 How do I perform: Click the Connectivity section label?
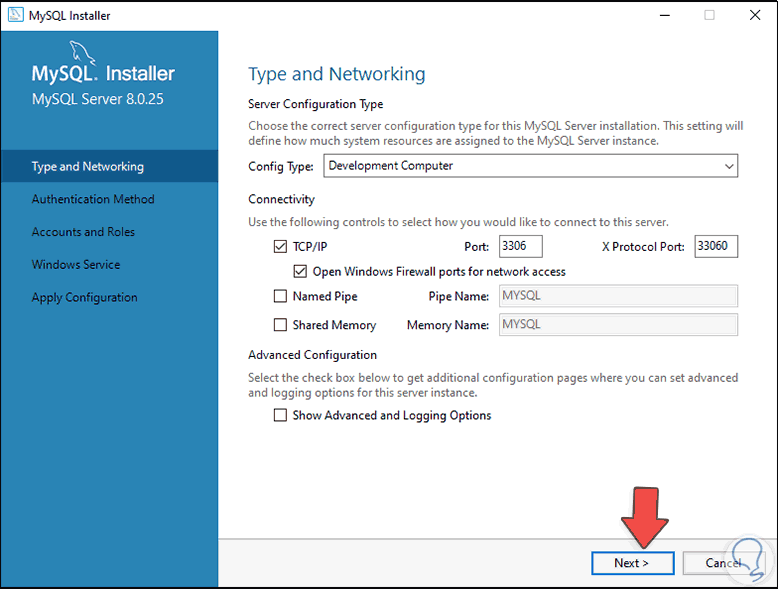[x=281, y=199]
